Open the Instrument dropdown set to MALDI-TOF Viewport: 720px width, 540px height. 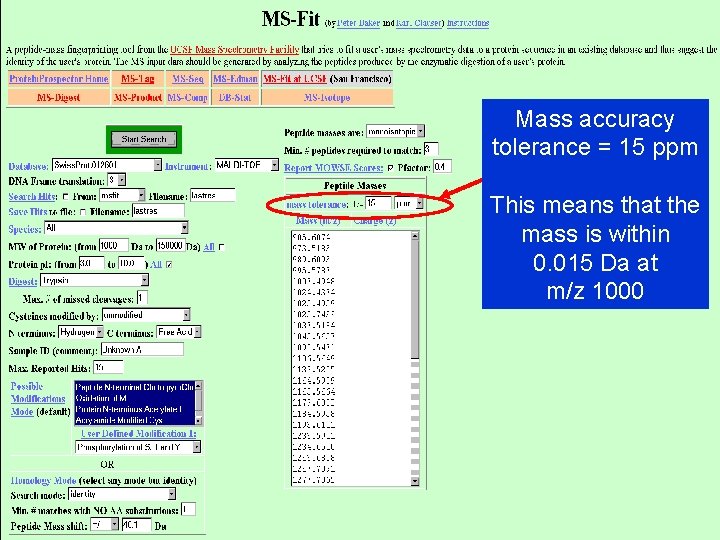pyautogui.click(x=246, y=165)
